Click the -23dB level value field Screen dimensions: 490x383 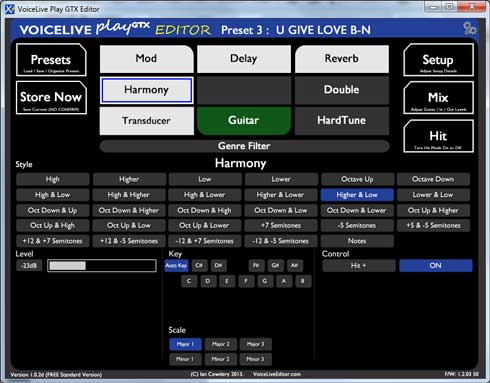click(29, 266)
